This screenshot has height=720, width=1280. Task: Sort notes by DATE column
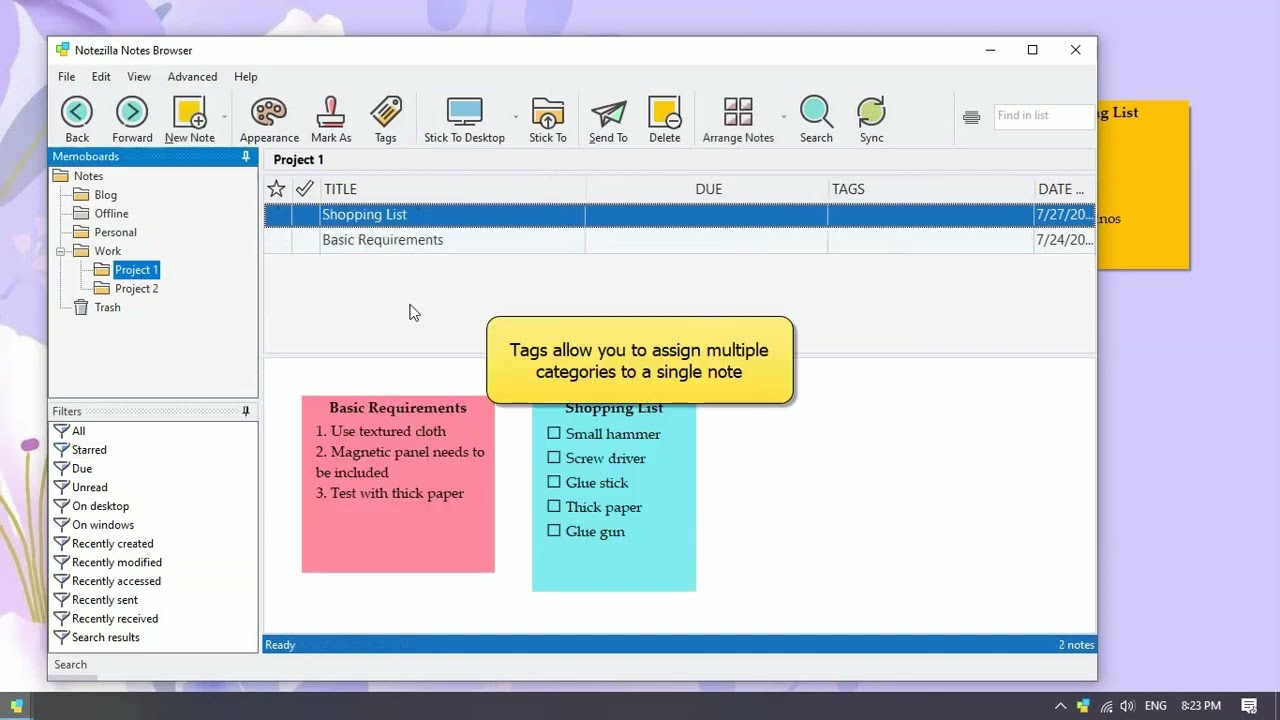1065,189
